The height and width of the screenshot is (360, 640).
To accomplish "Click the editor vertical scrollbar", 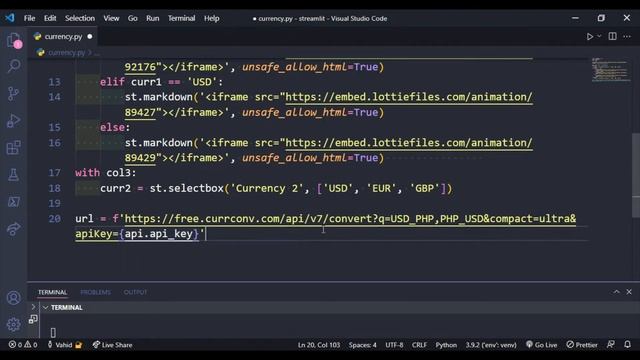I will (x=635, y=176).
